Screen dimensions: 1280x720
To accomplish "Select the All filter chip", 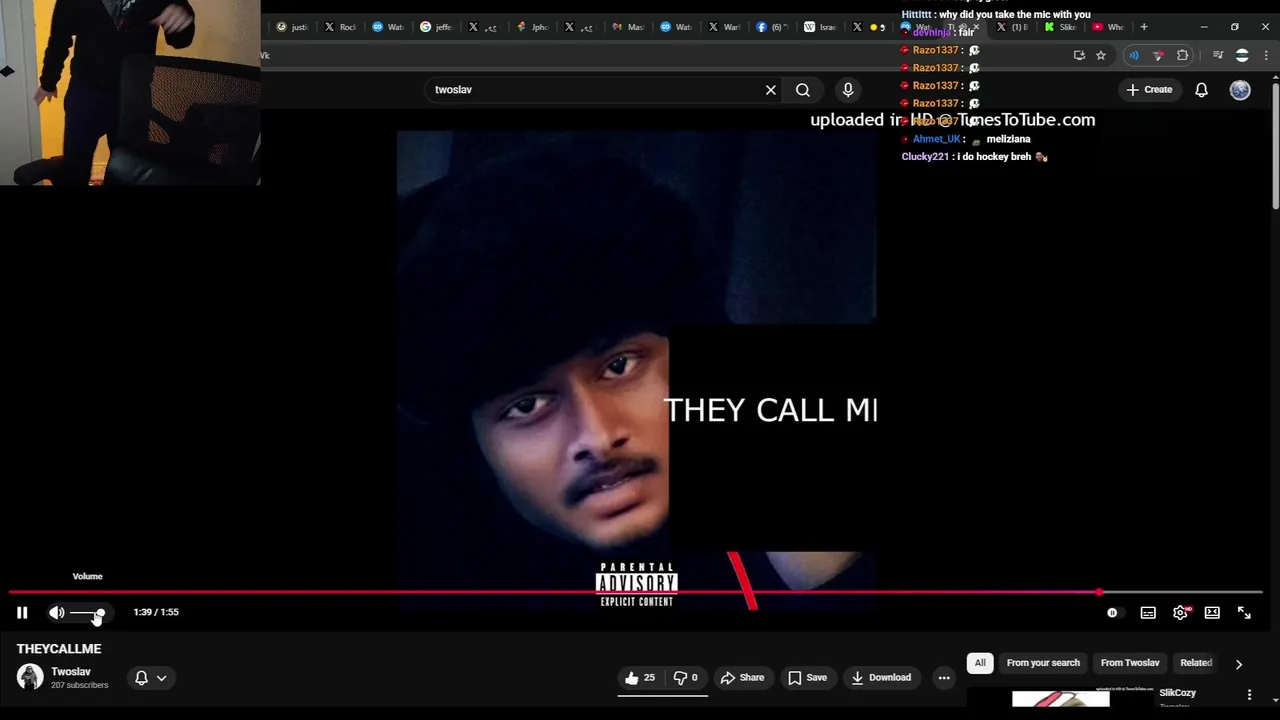I will tap(980, 663).
